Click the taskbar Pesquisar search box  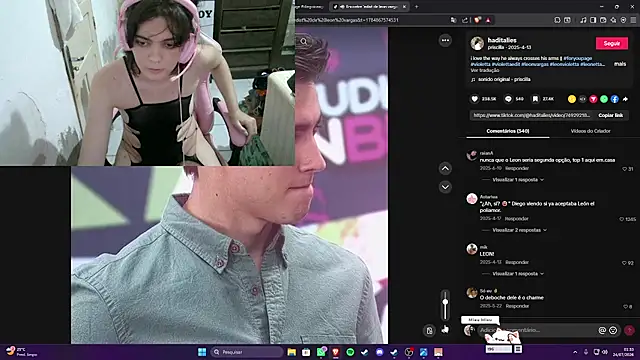pos(247,352)
